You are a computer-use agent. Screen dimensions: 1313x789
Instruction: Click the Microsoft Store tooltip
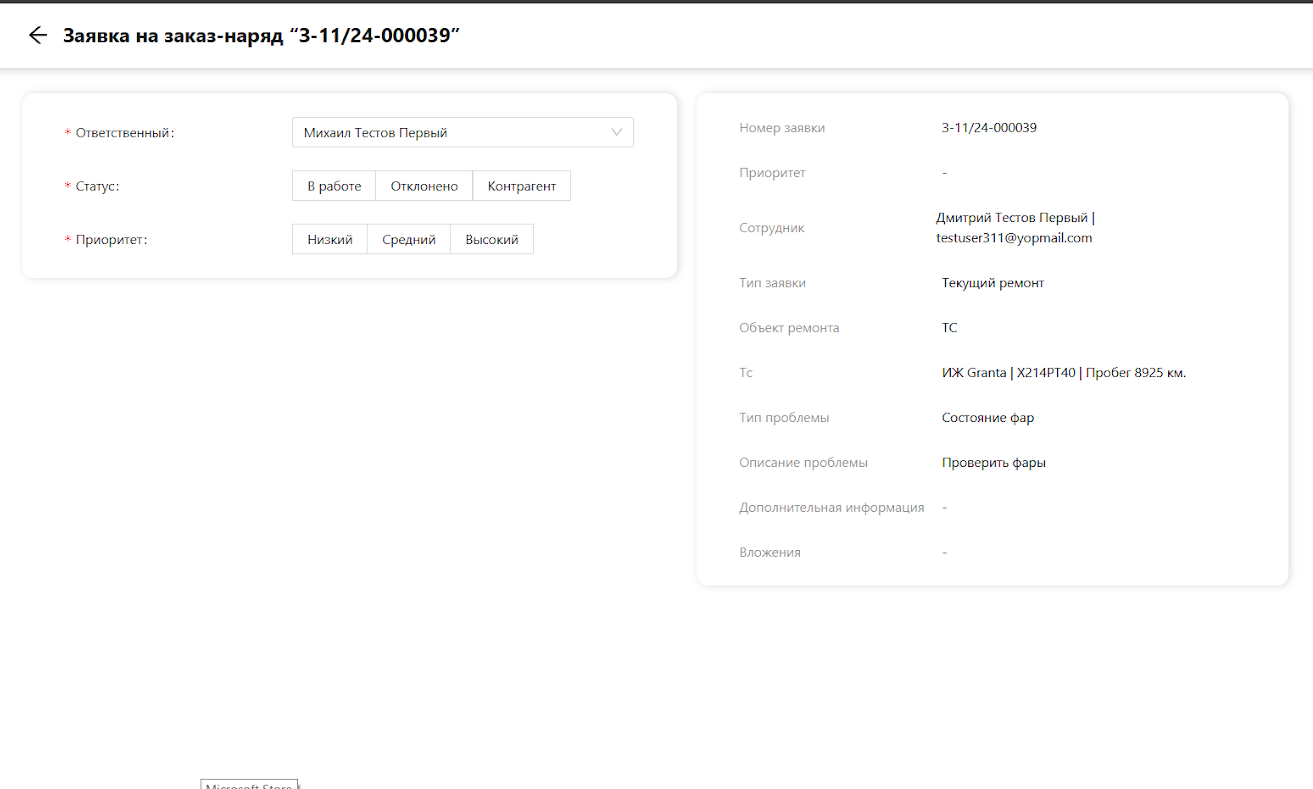point(250,784)
